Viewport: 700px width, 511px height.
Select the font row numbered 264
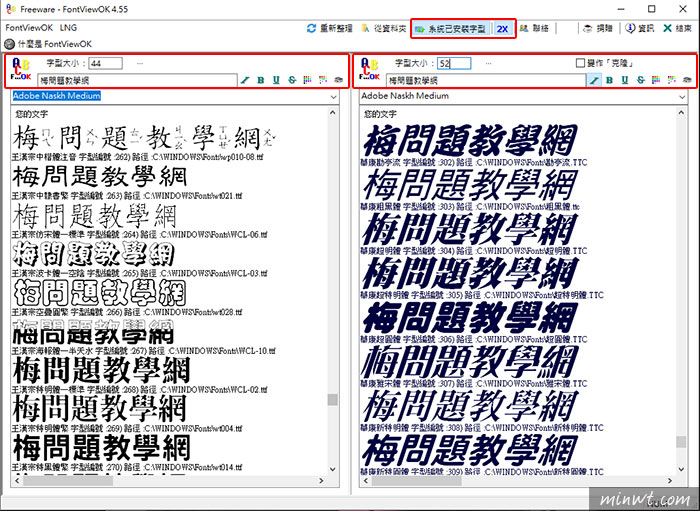pos(139,220)
